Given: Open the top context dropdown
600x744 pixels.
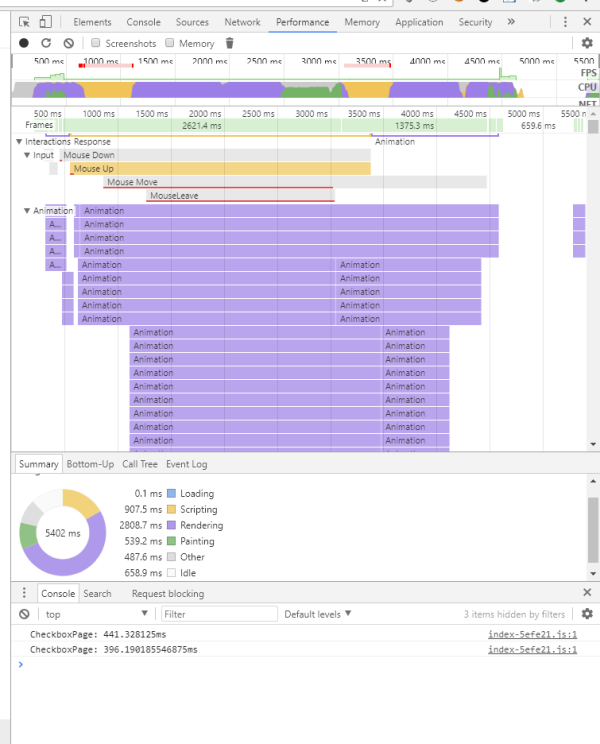Looking at the screenshot, I should [x=97, y=614].
